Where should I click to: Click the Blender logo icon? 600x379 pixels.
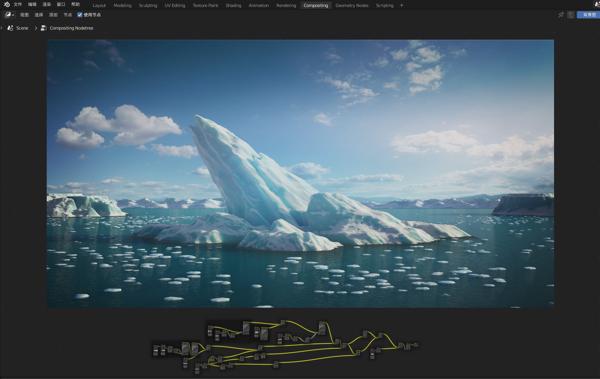pos(7,4)
